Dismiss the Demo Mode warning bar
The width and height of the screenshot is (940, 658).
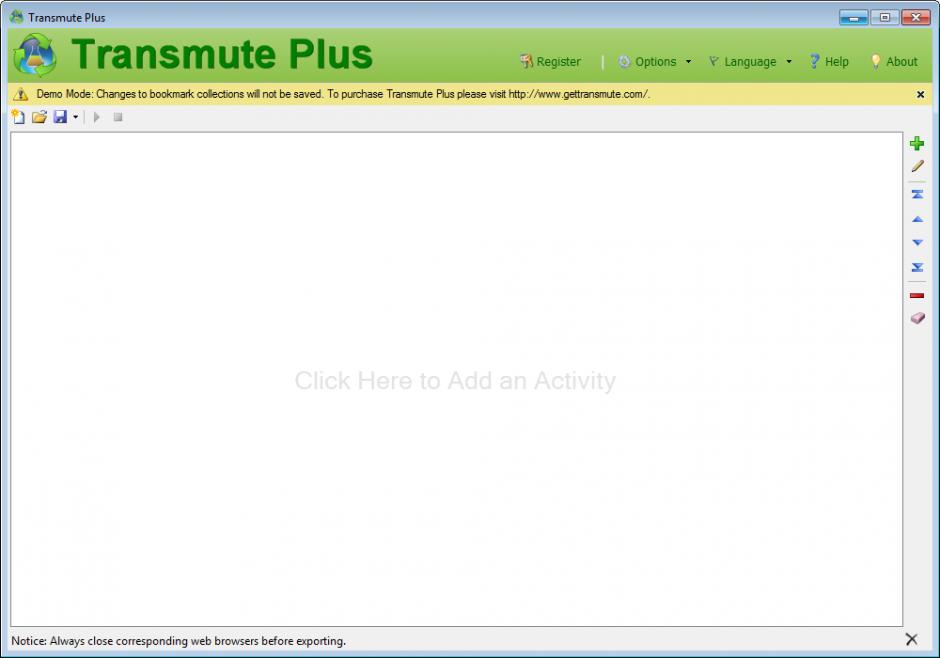pos(920,95)
